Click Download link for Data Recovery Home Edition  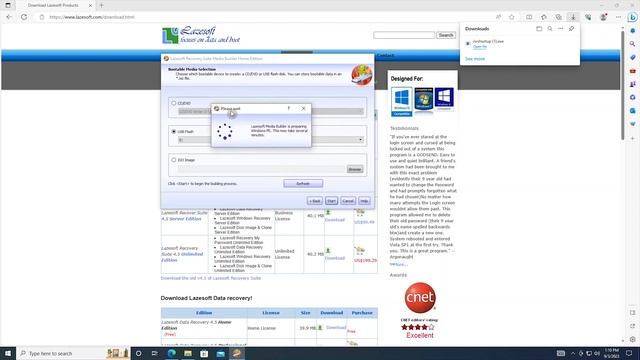(x=336, y=327)
